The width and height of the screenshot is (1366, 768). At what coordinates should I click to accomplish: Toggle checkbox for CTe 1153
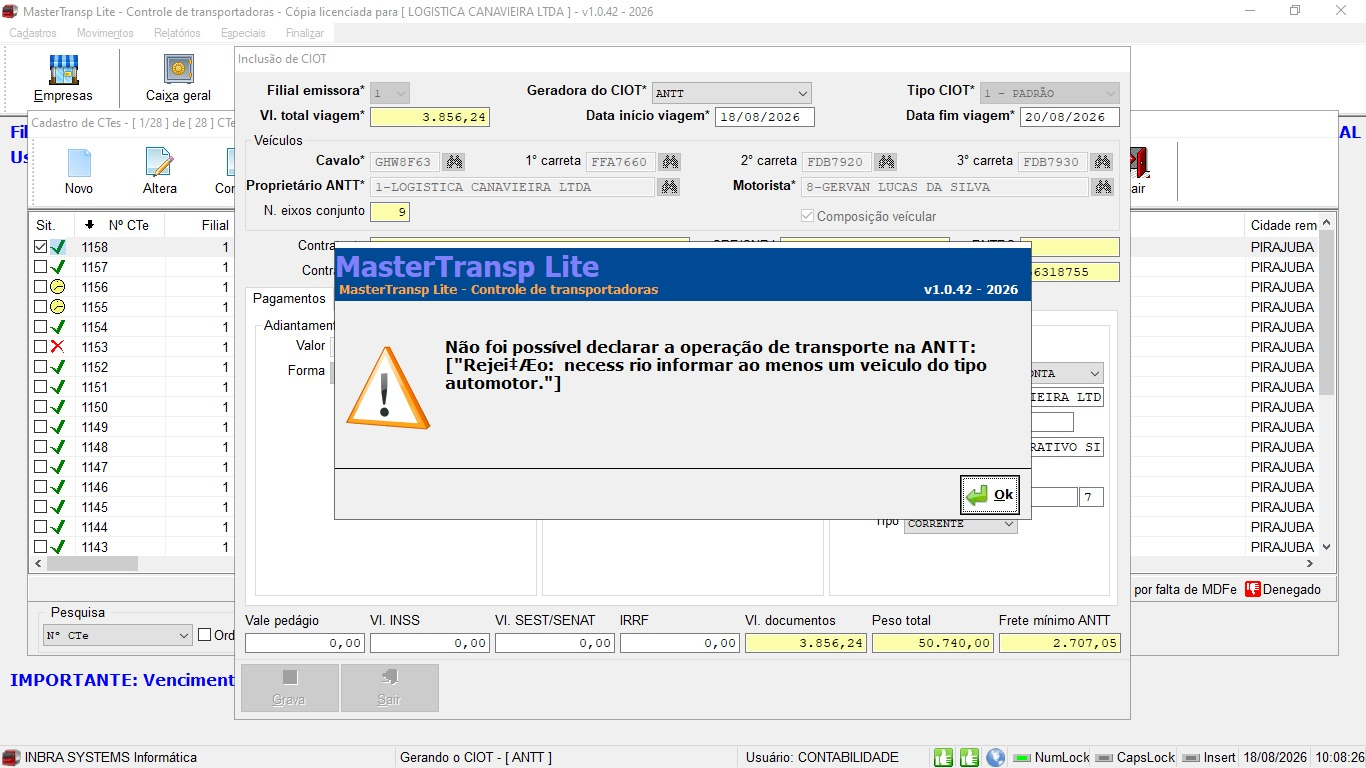coord(40,347)
